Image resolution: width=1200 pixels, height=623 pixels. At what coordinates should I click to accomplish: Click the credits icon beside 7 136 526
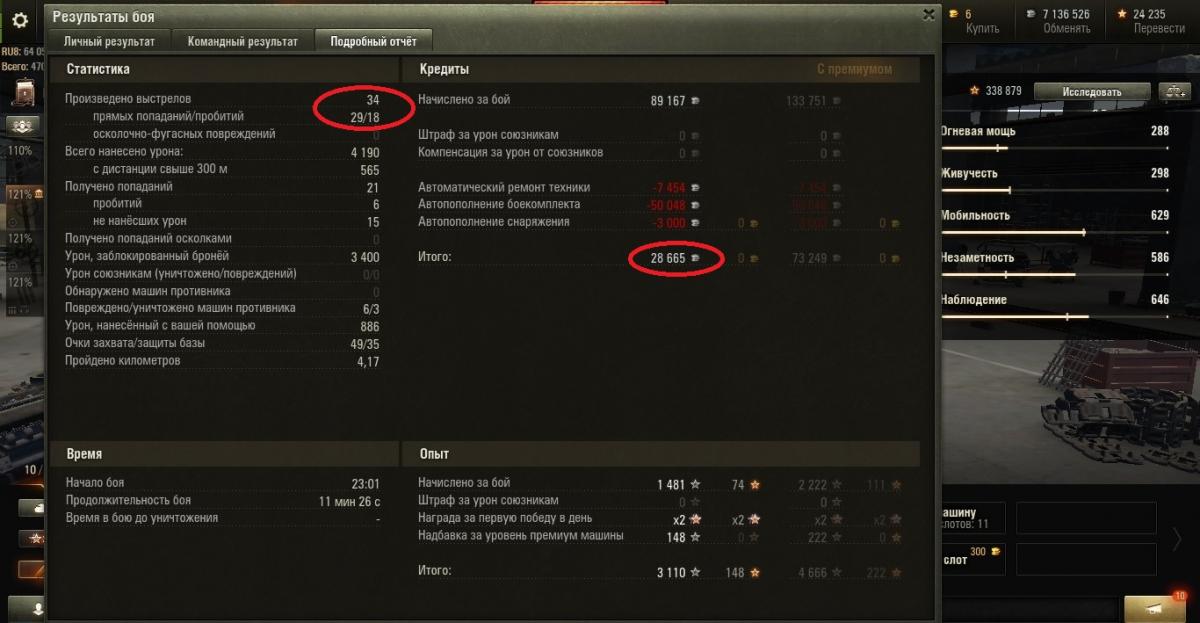click(x=1031, y=14)
